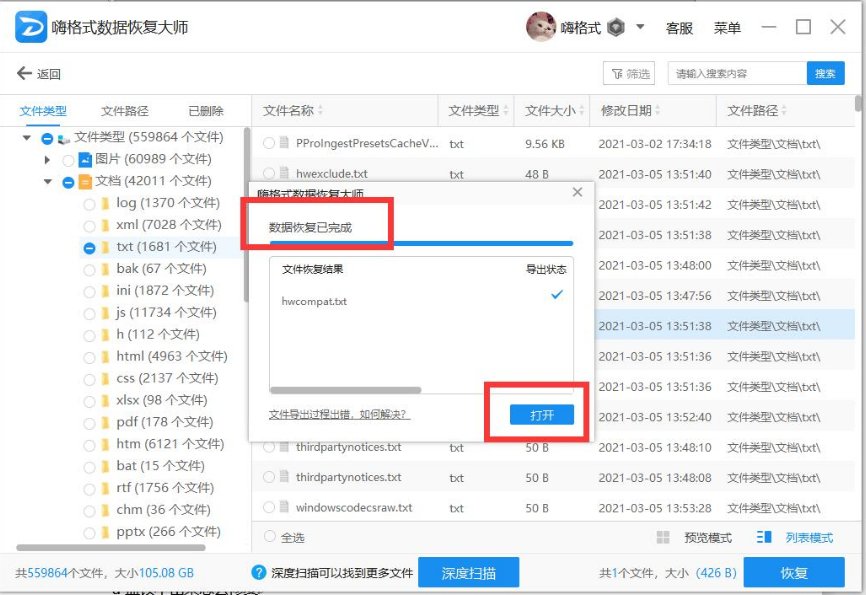
Task: Click the chm folder icon
Action: [105, 510]
